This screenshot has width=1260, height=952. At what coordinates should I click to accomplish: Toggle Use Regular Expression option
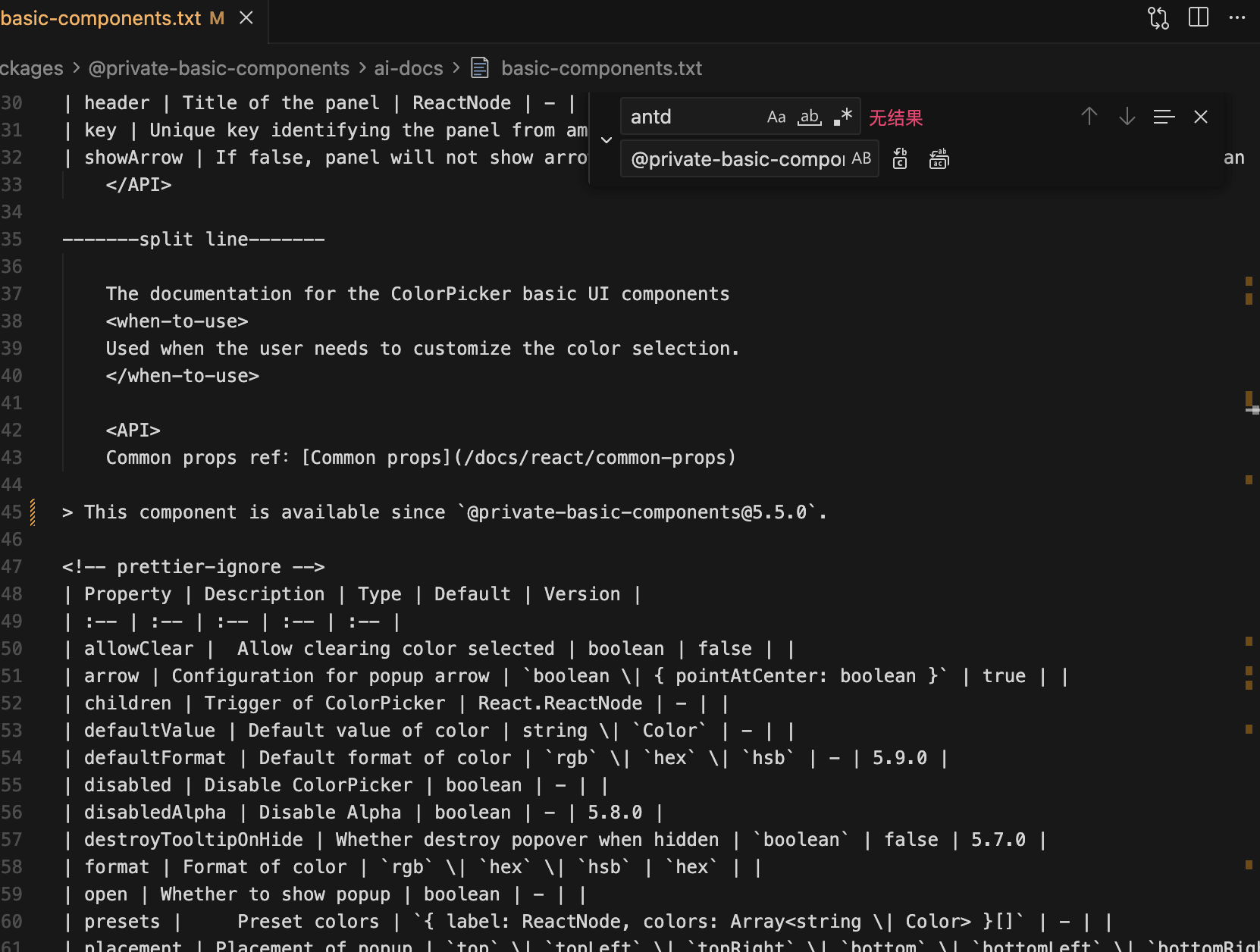click(842, 117)
